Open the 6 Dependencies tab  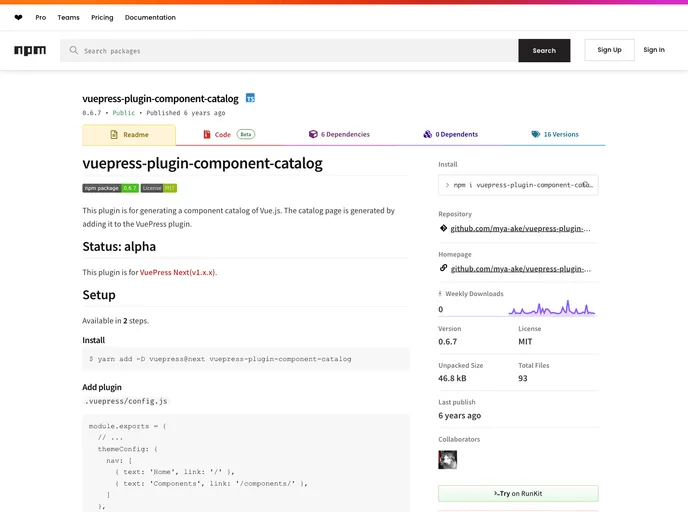(339, 134)
